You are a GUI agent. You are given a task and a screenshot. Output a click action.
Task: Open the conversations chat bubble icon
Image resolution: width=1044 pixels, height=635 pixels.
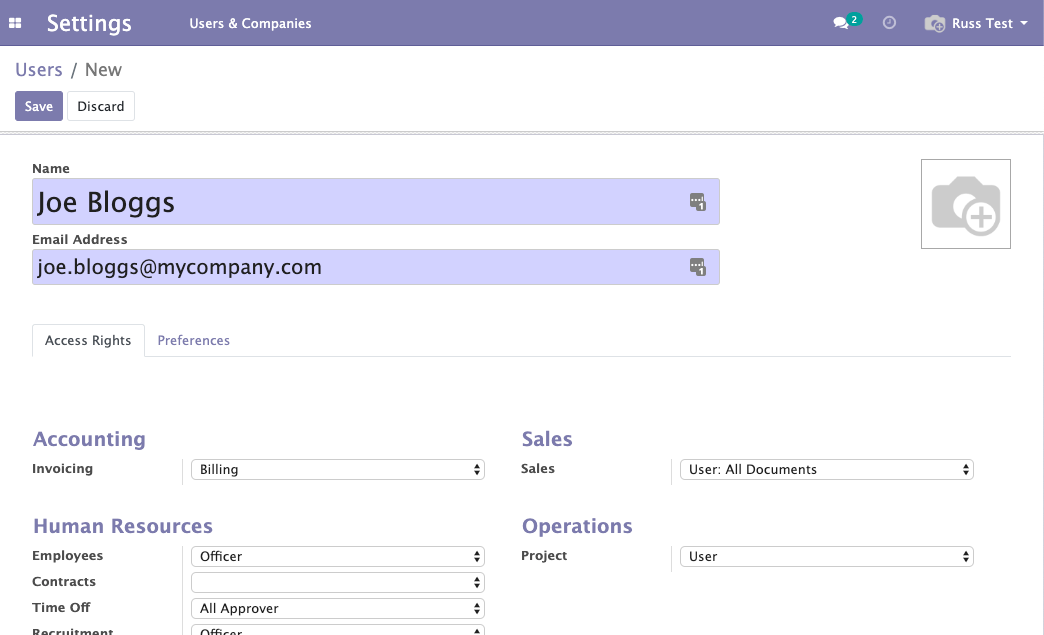click(x=841, y=23)
